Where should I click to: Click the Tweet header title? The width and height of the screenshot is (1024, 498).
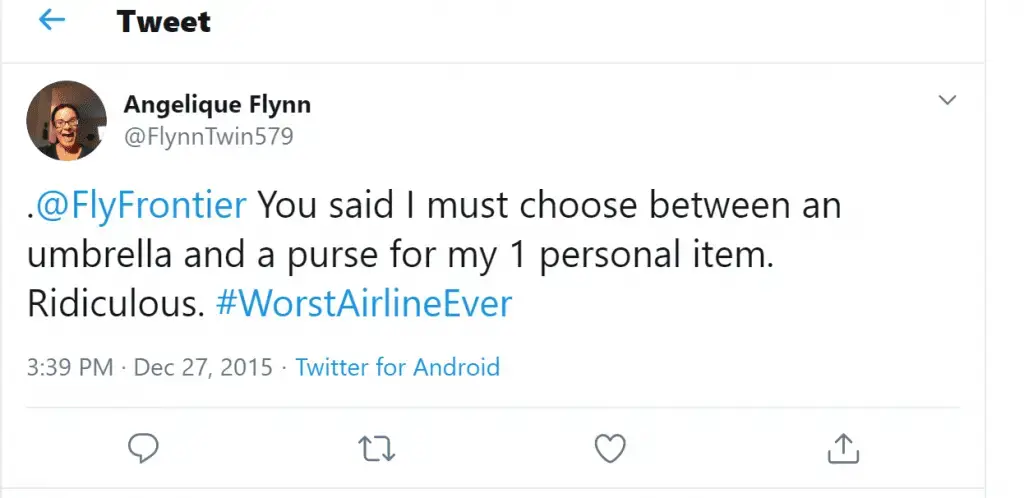164,22
